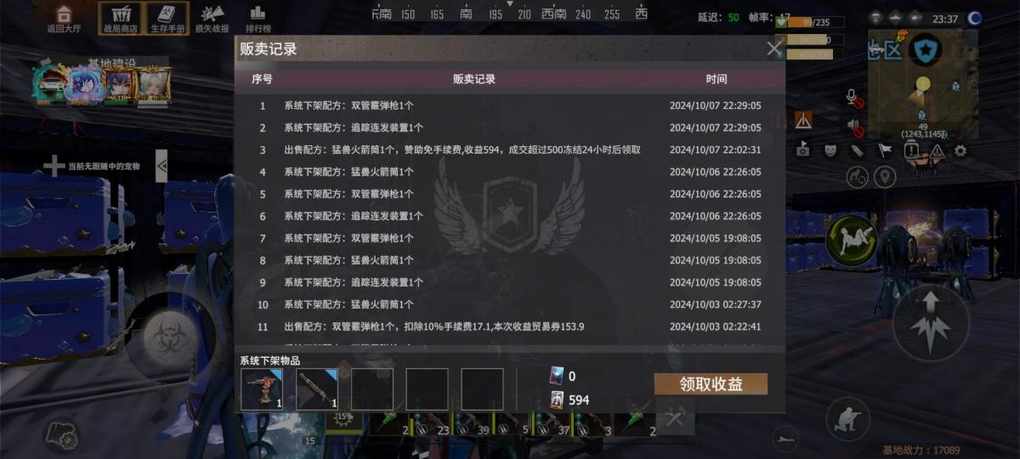Viewport: 1020px width, 459px height.
Task: Toggle the muted speaker icon
Action: [854, 127]
